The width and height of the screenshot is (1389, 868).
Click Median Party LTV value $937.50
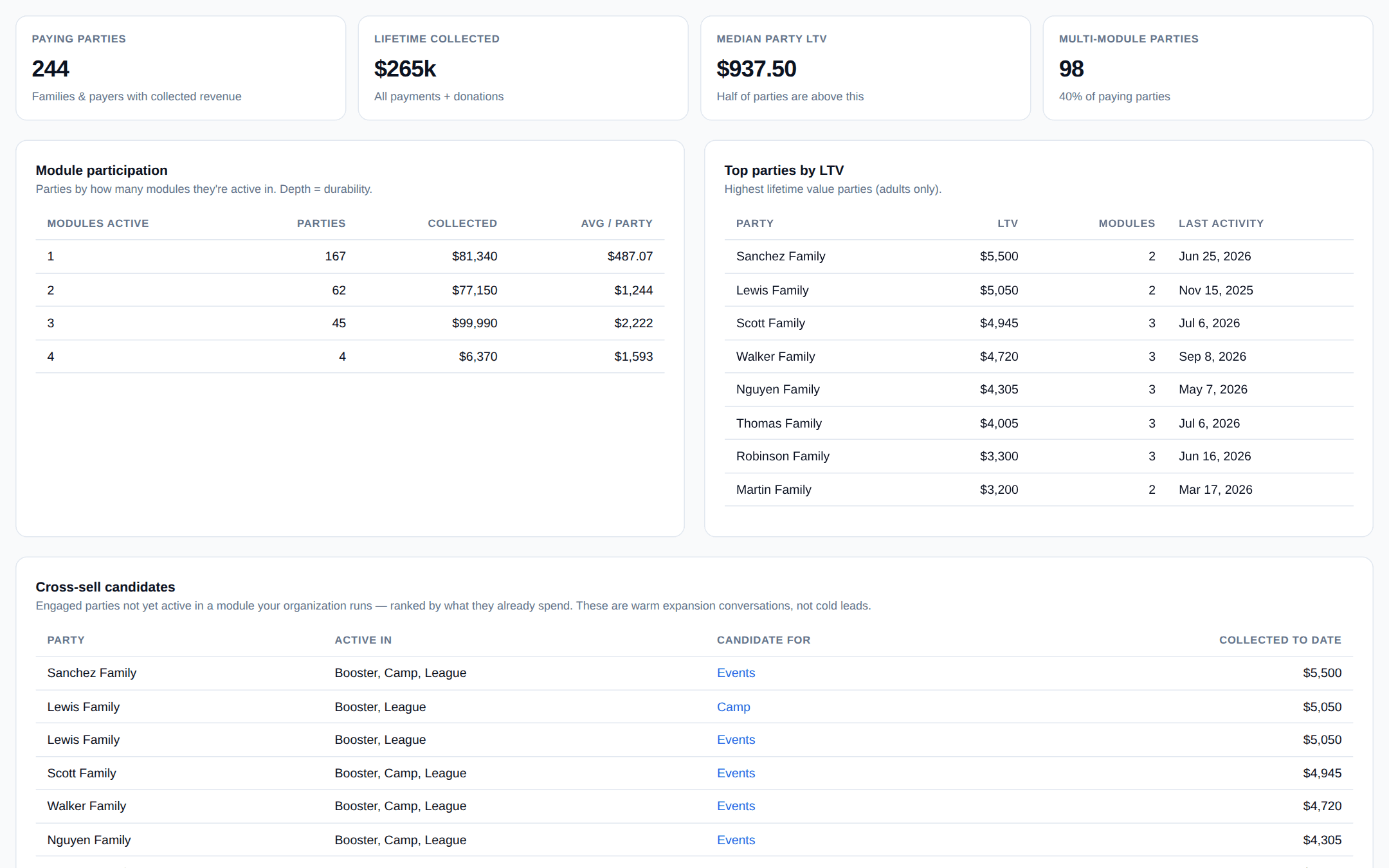(x=756, y=69)
